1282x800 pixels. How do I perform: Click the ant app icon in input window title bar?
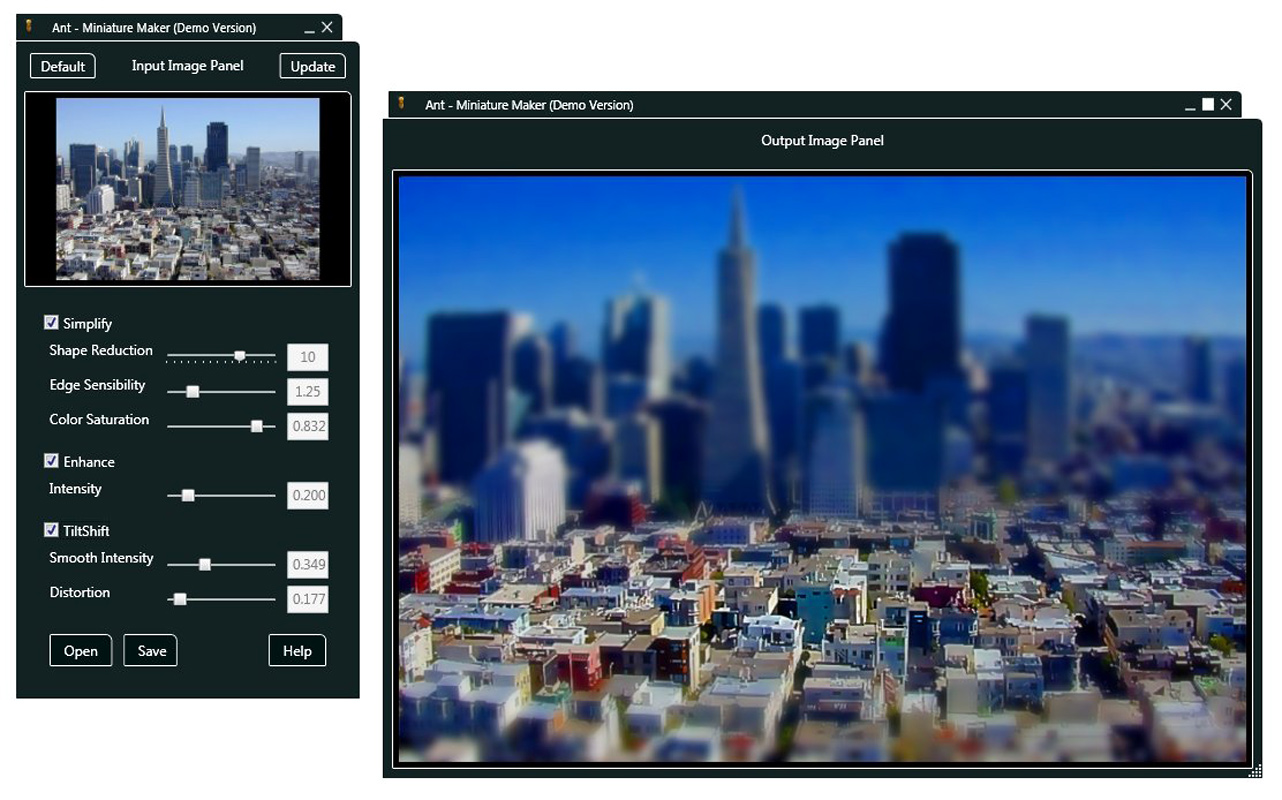tap(29, 26)
